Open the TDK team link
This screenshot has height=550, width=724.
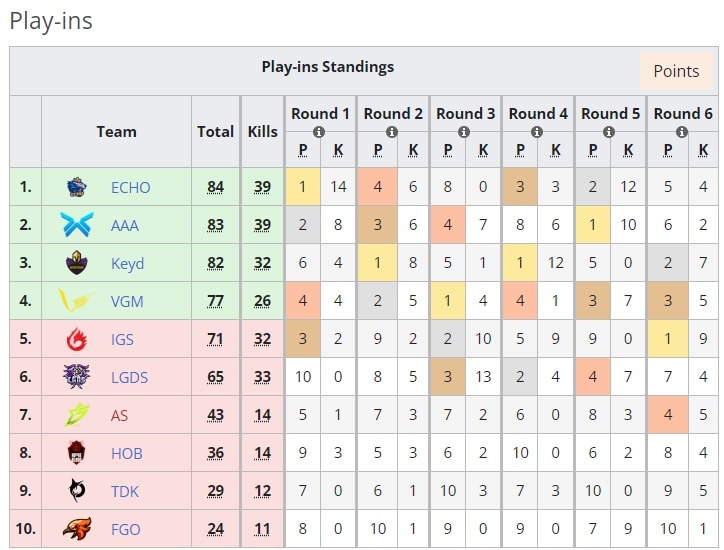(126, 491)
